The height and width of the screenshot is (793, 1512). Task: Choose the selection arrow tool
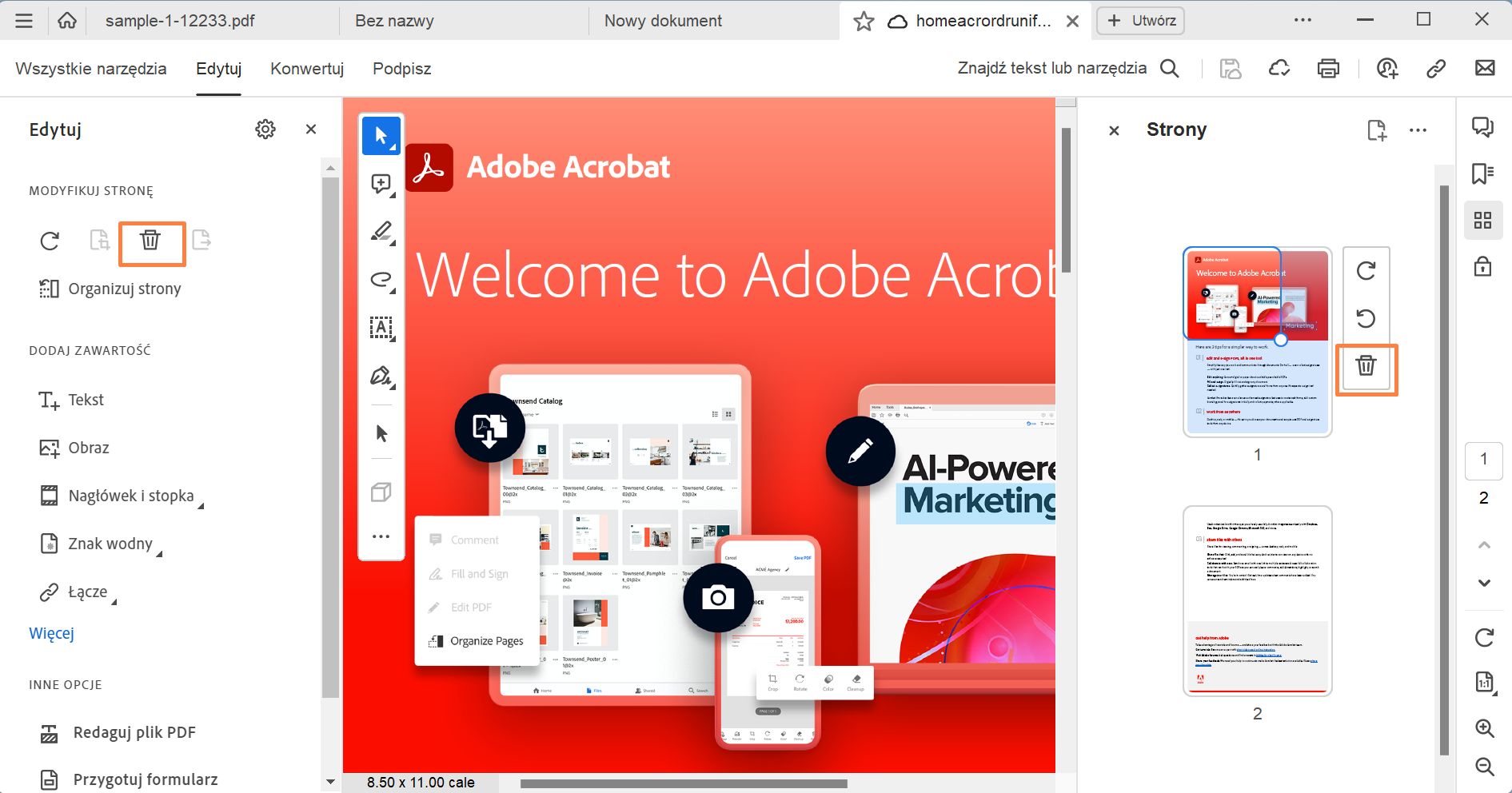(x=381, y=135)
